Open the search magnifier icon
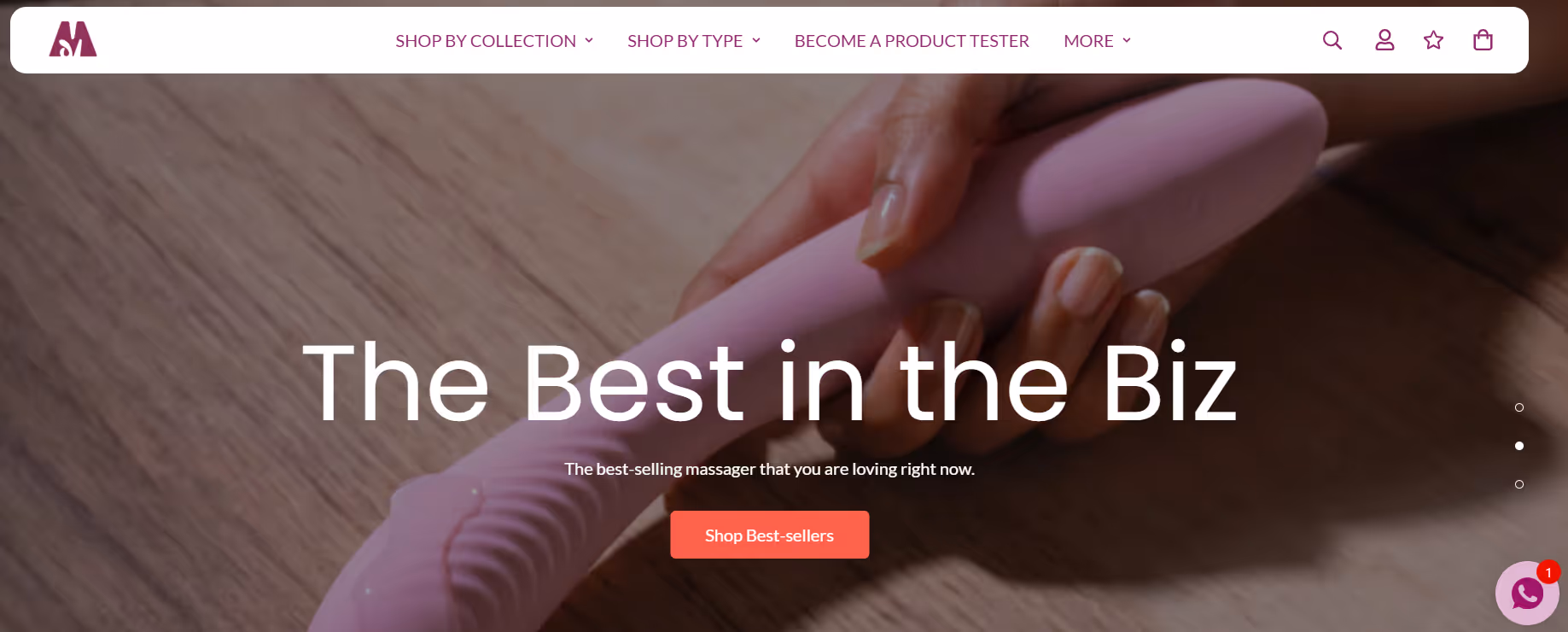 [x=1332, y=40]
